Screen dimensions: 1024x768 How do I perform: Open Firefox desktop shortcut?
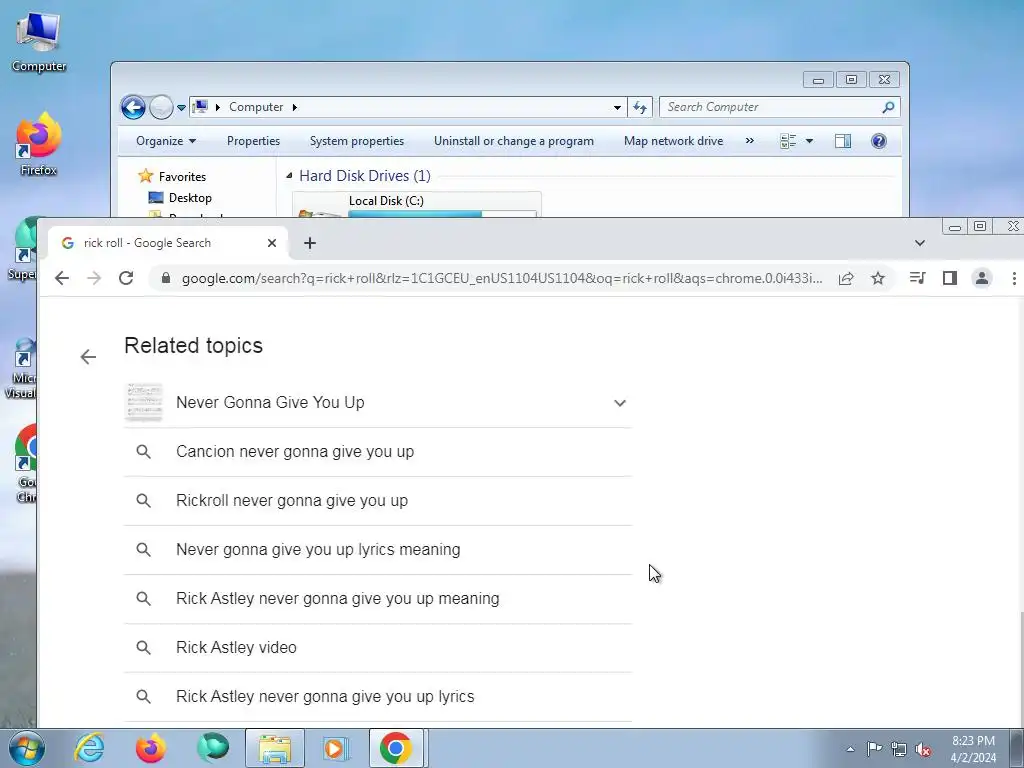pos(39,145)
